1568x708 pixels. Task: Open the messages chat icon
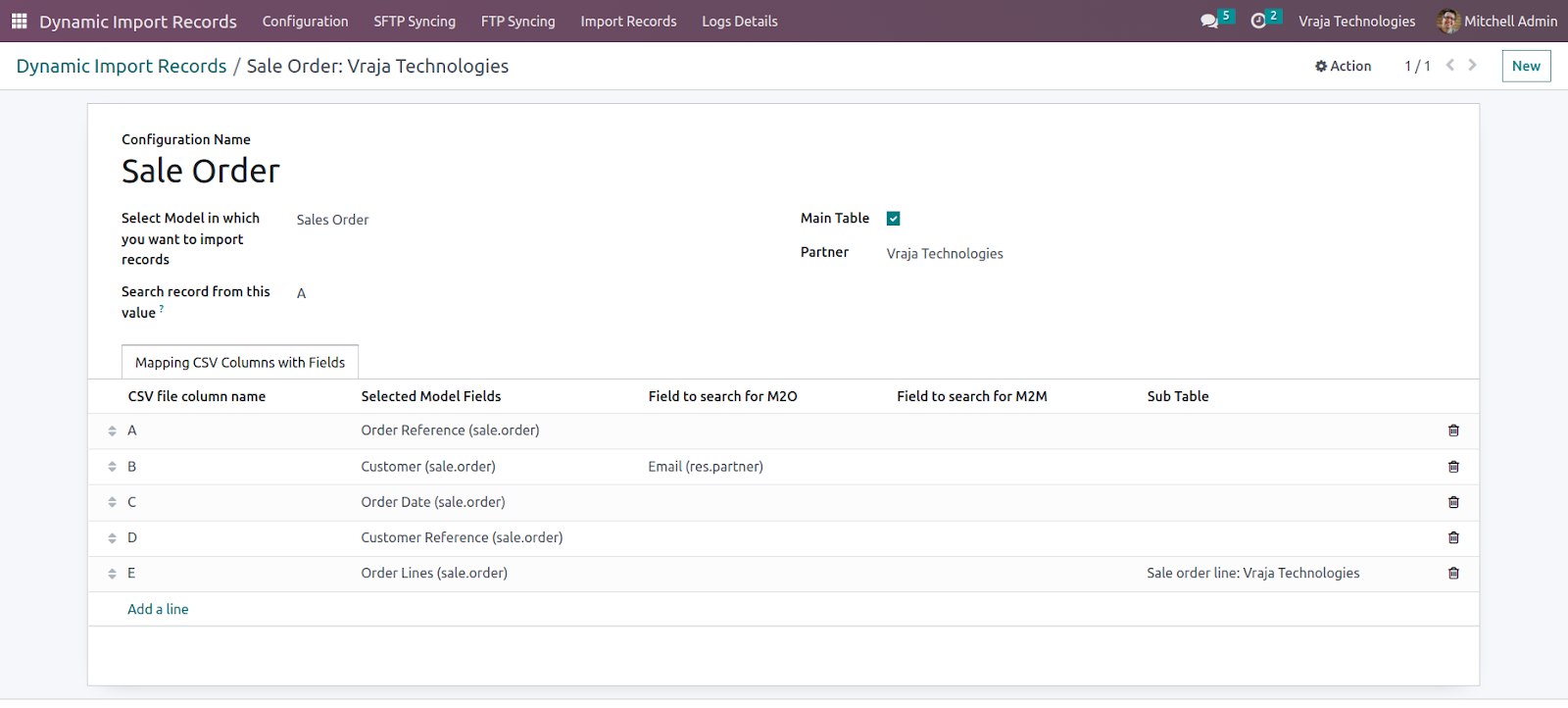tap(1209, 21)
